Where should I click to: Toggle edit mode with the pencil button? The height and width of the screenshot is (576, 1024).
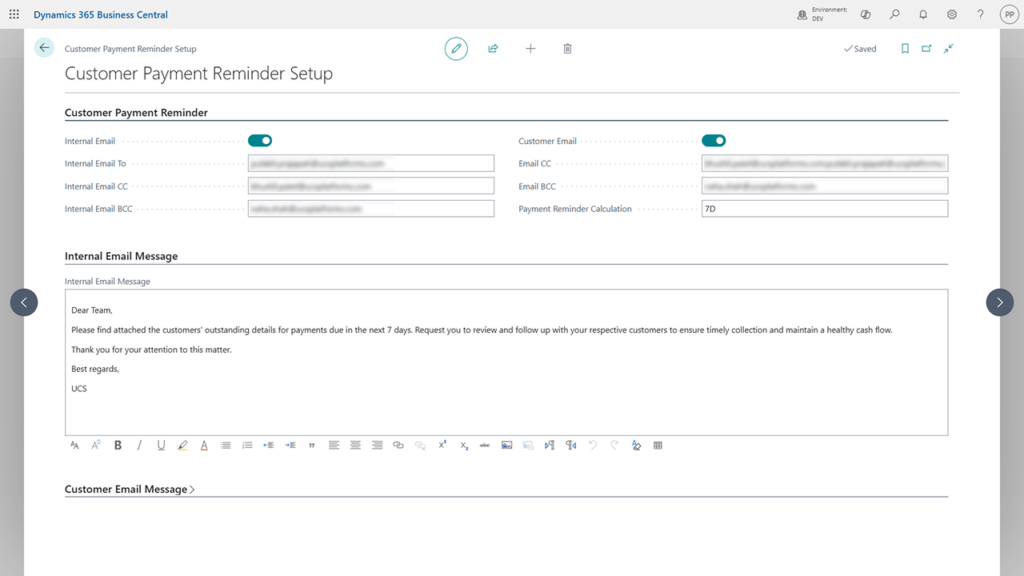click(456, 48)
